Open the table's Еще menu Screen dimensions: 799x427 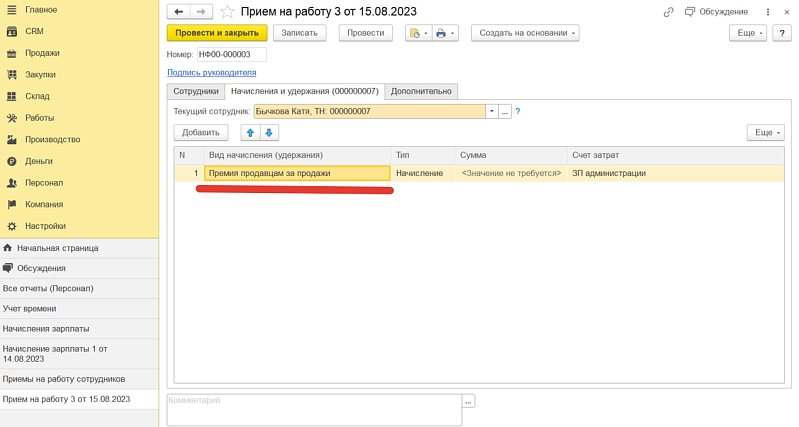[x=765, y=132]
